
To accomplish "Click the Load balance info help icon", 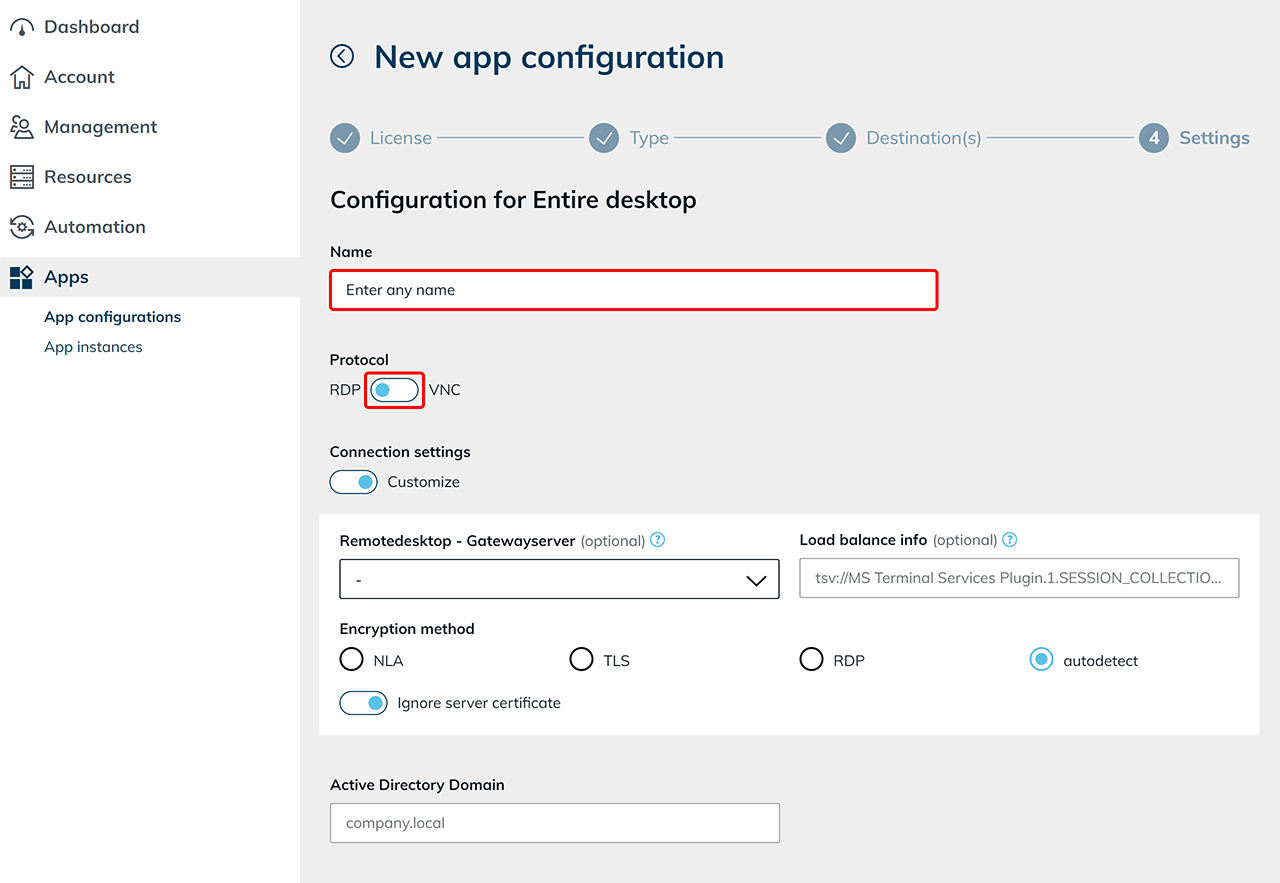I will click(1010, 540).
